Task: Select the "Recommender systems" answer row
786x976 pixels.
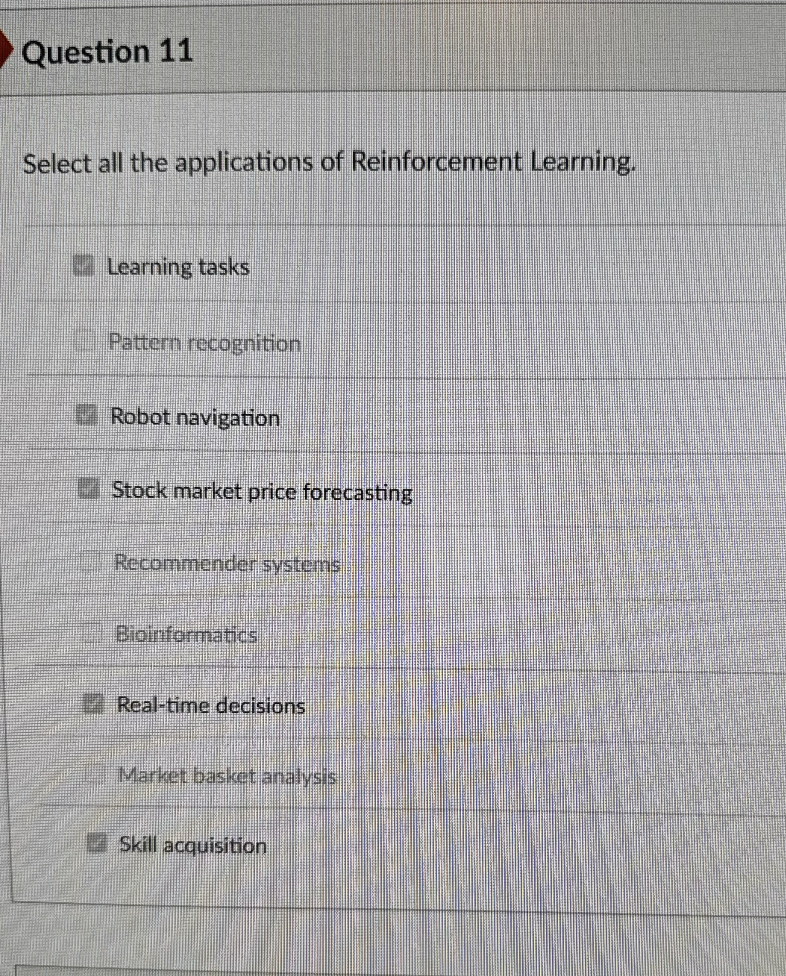Action: coord(227,563)
